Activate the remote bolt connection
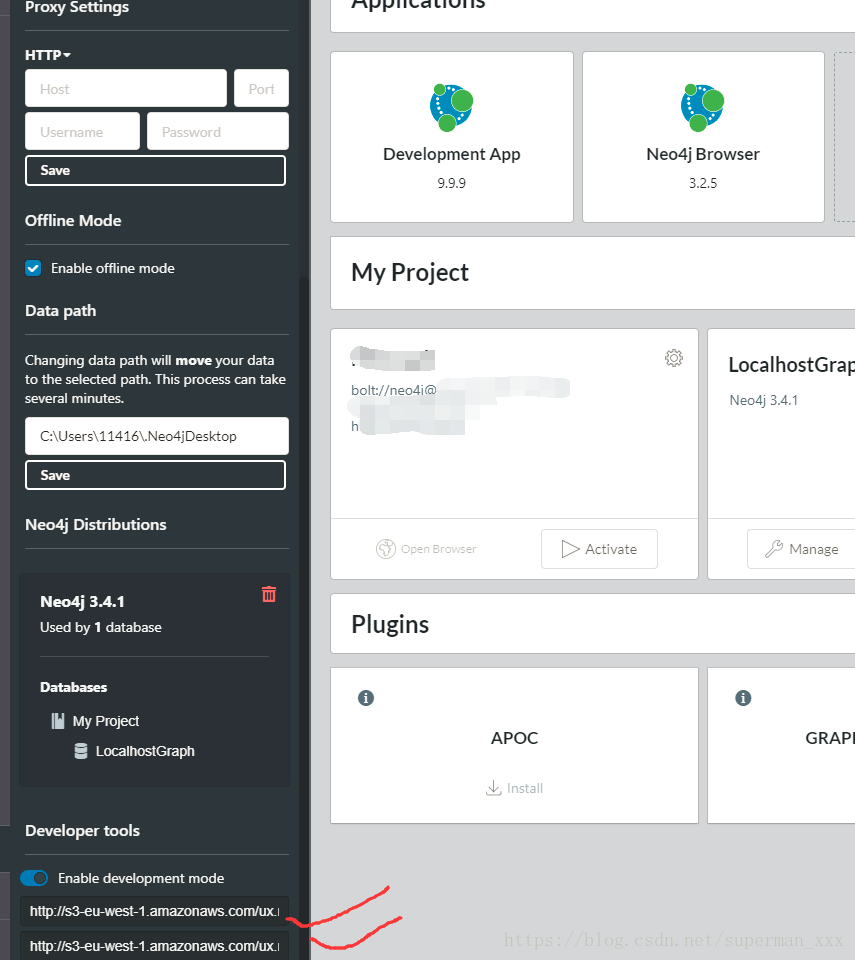Image resolution: width=855 pixels, height=960 pixels. coord(600,549)
